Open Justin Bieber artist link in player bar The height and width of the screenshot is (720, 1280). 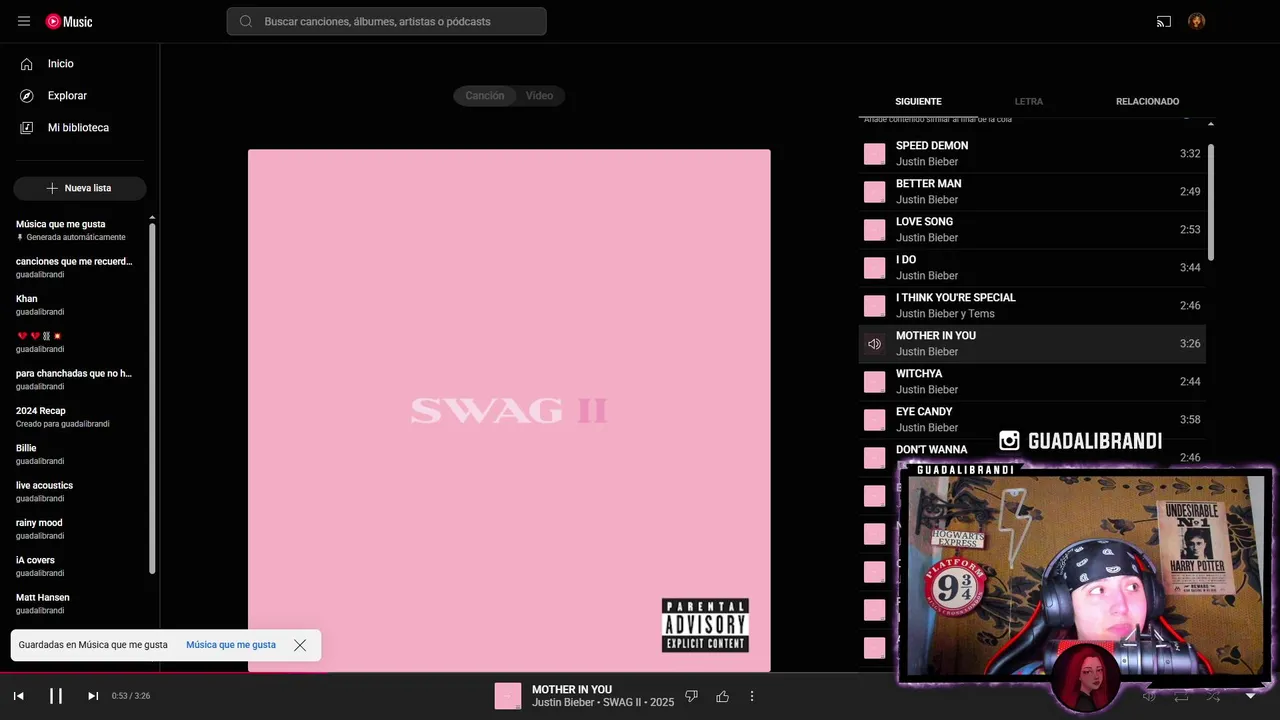tap(564, 702)
